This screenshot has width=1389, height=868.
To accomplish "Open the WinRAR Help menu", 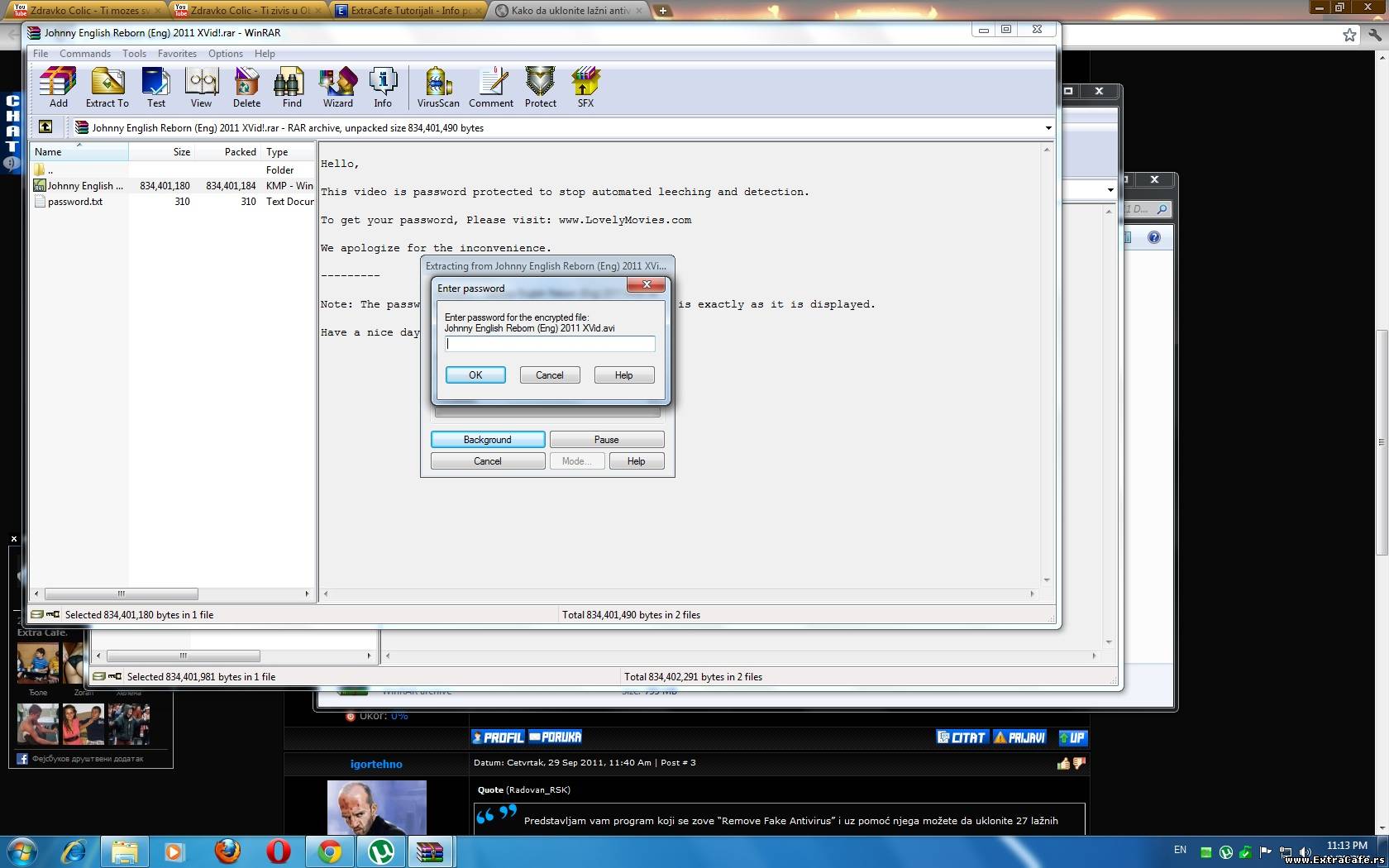I will point(265,54).
